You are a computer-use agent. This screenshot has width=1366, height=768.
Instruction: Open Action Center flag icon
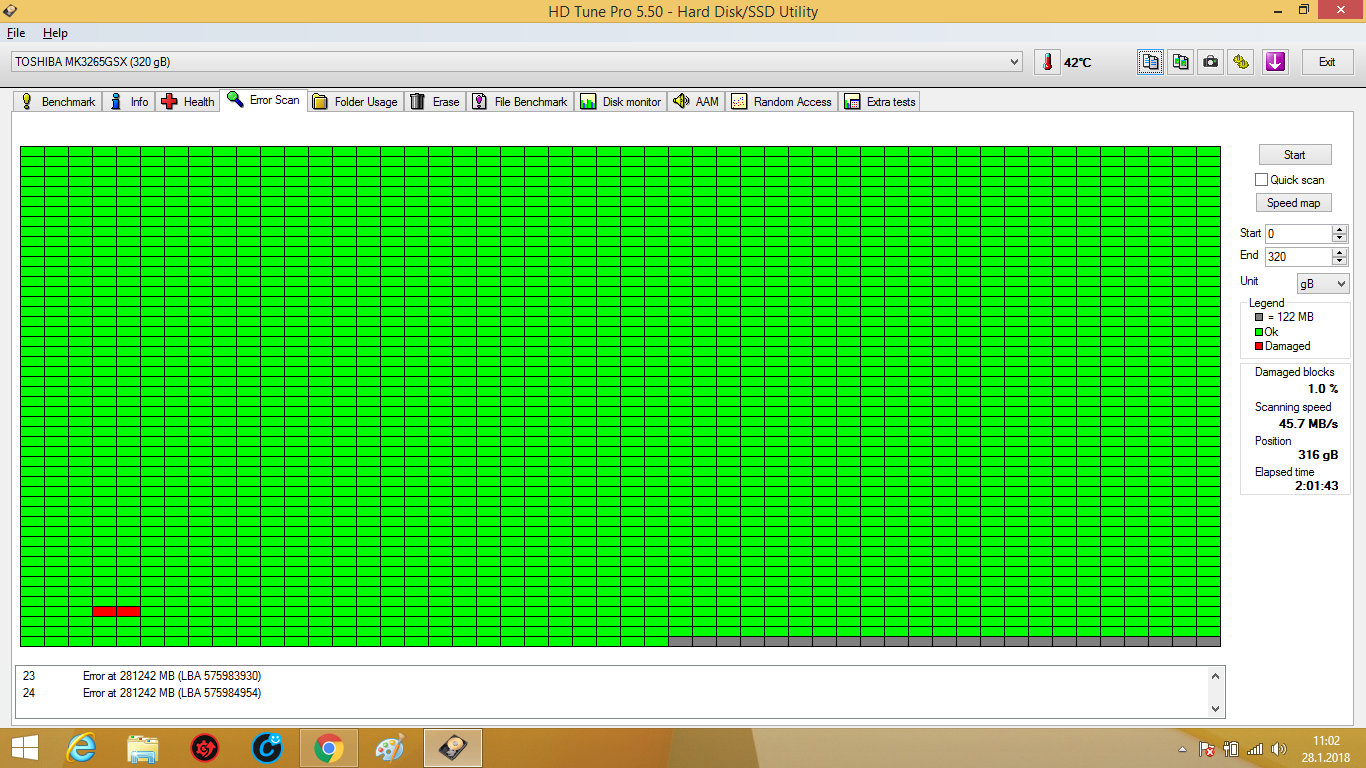(1207, 749)
